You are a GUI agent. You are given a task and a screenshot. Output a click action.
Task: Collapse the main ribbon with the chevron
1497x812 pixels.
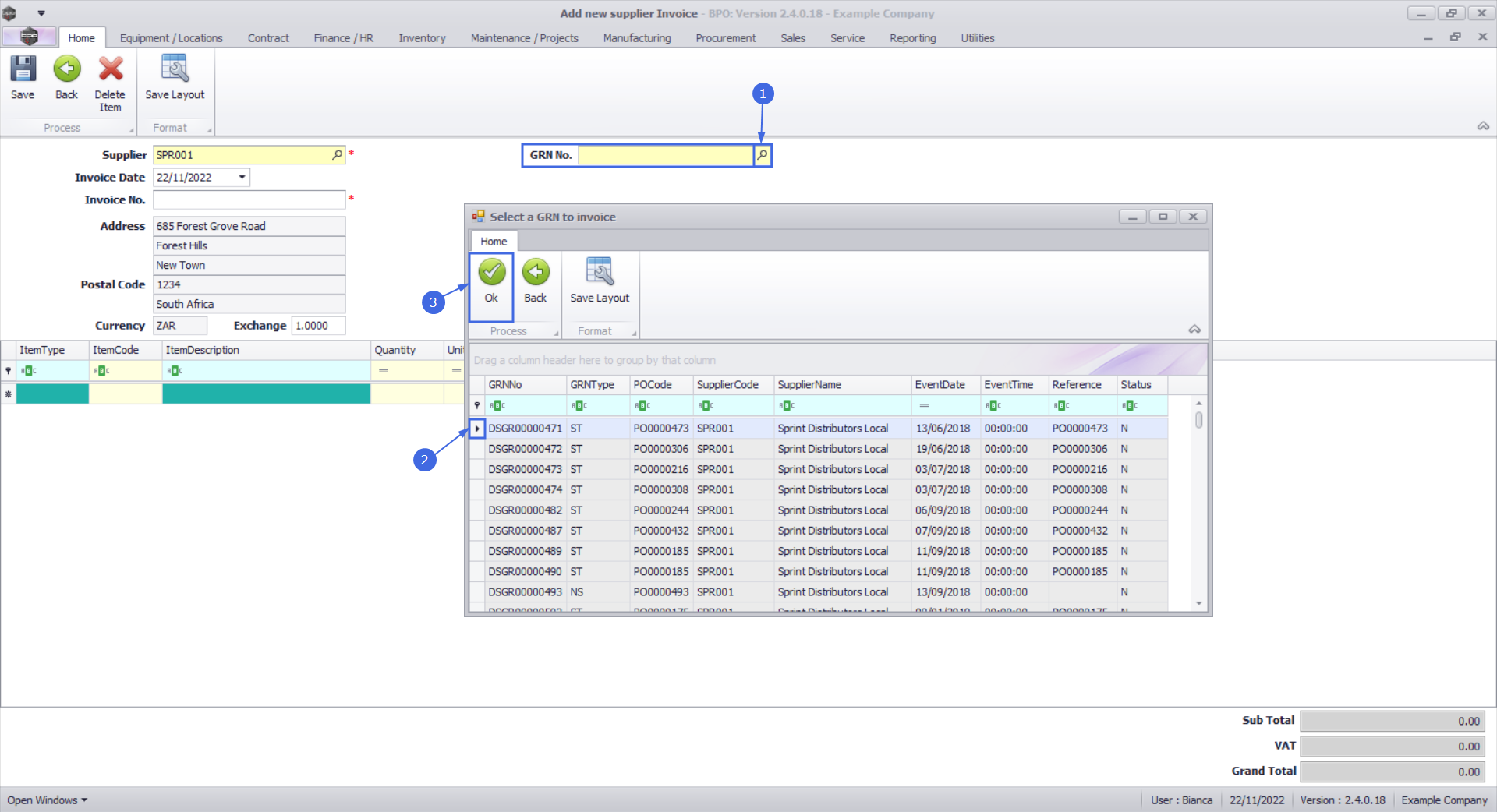point(1483,126)
